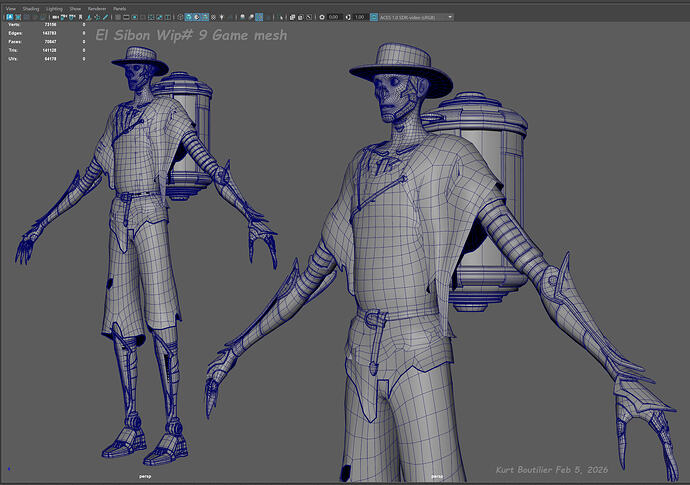The width and height of the screenshot is (690, 485).
Task: Click the gamma icon in panel toolbar
Action: coord(346,17)
